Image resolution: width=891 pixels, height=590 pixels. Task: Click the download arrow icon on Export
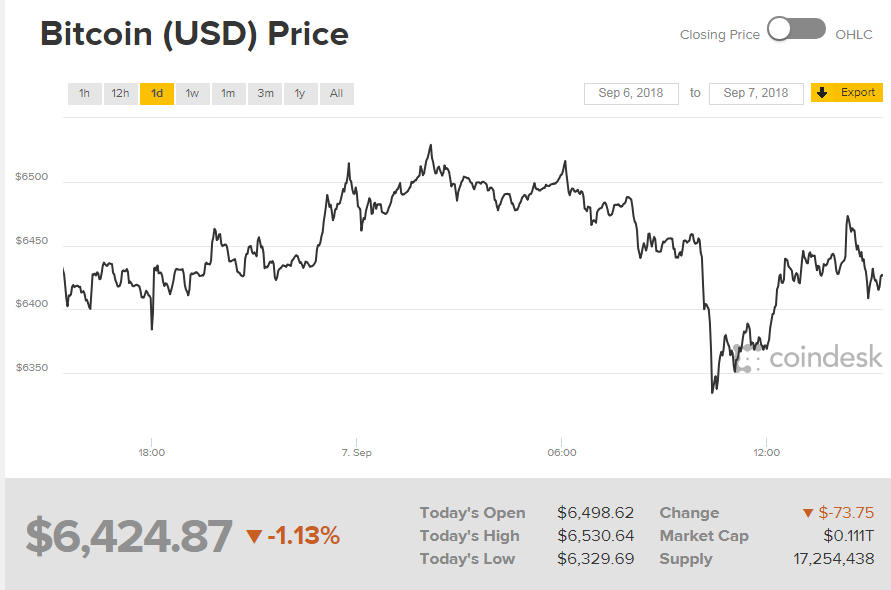pos(823,93)
